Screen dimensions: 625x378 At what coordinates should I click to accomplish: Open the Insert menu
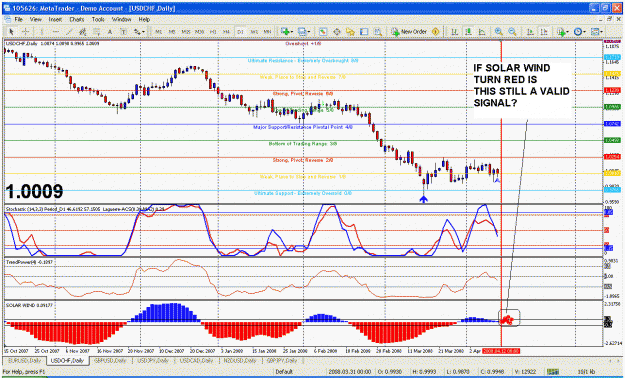click(55, 19)
